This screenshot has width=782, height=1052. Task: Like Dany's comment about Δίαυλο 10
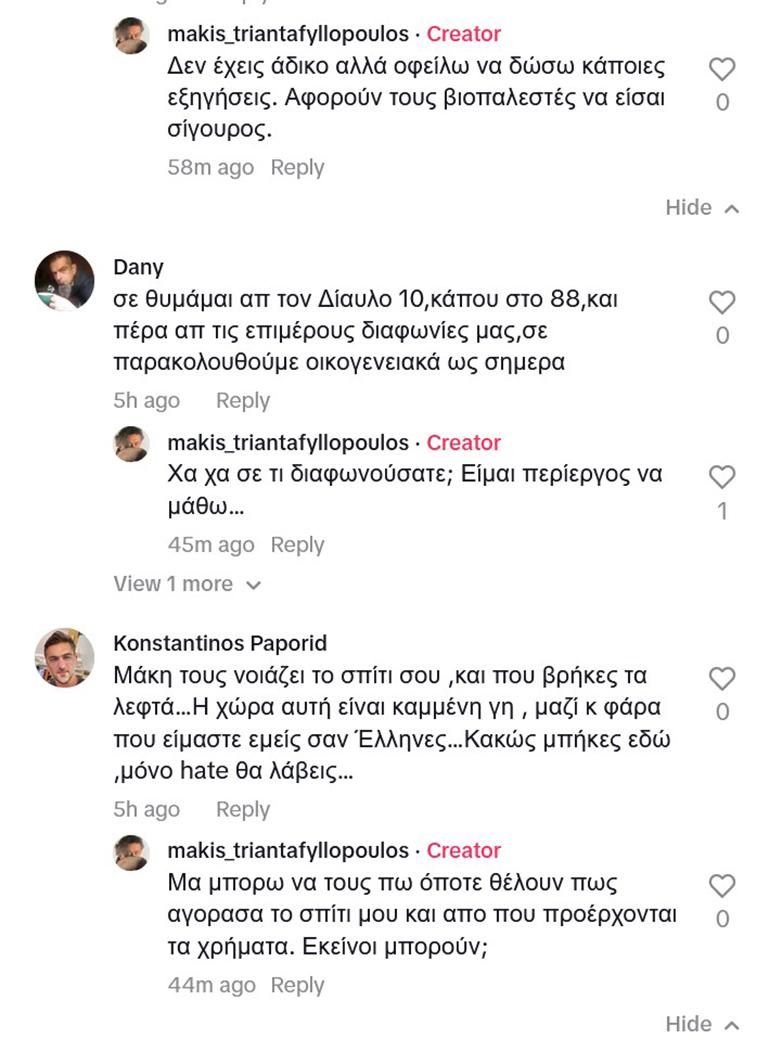(x=722, y=303)
